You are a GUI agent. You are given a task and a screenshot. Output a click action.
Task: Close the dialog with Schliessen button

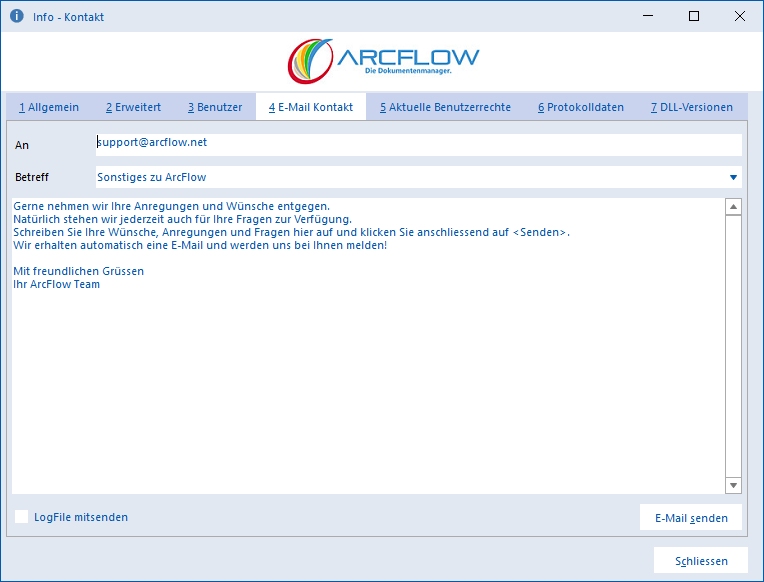click(x=701, y=561)
